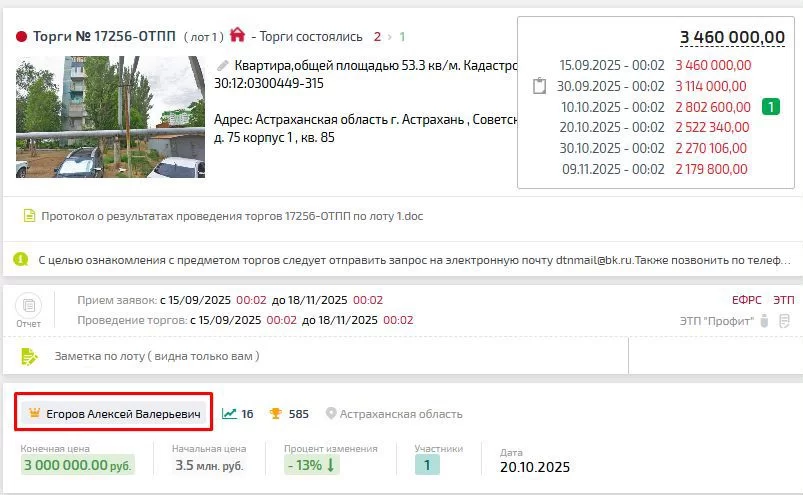Click the Участники count badge showing 1
The width and height of the screenshot is (803, 495).
427,465
